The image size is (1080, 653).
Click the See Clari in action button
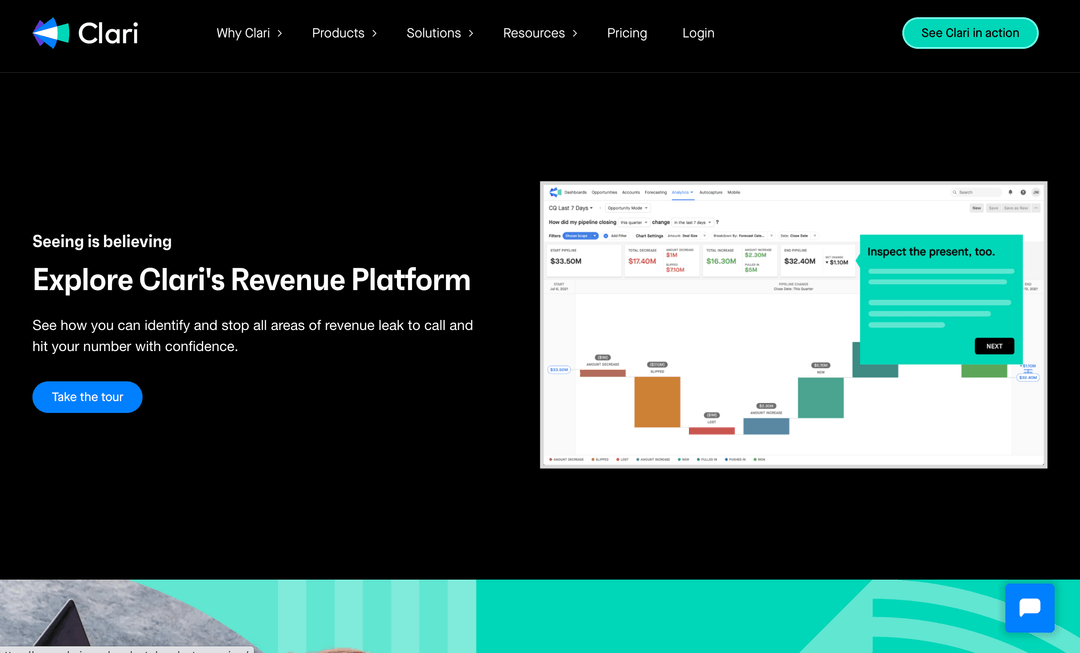pyautogui.click(x=970, y=32)
